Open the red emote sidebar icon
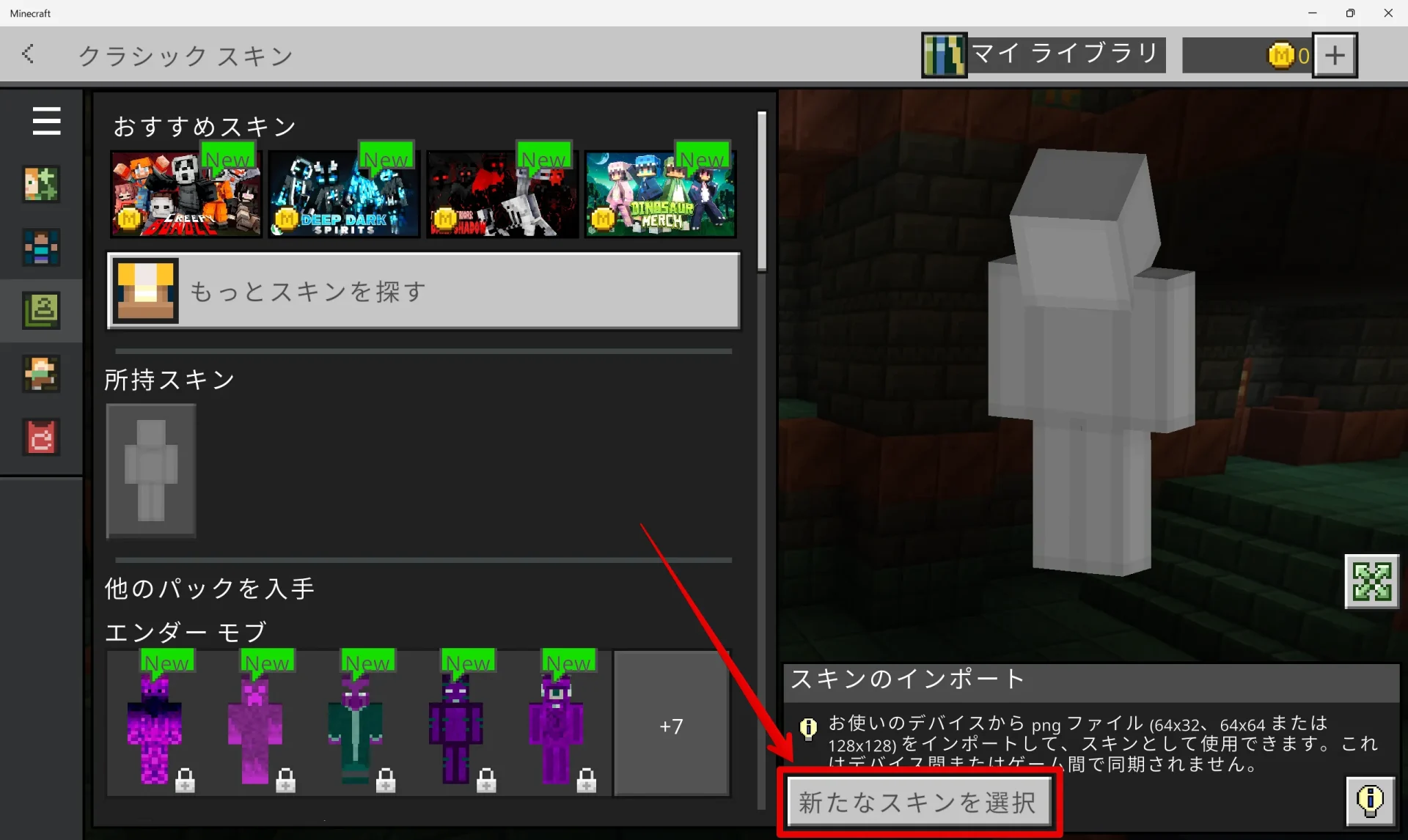This screenshot has height=840, width=1408. tap(41, 438)
